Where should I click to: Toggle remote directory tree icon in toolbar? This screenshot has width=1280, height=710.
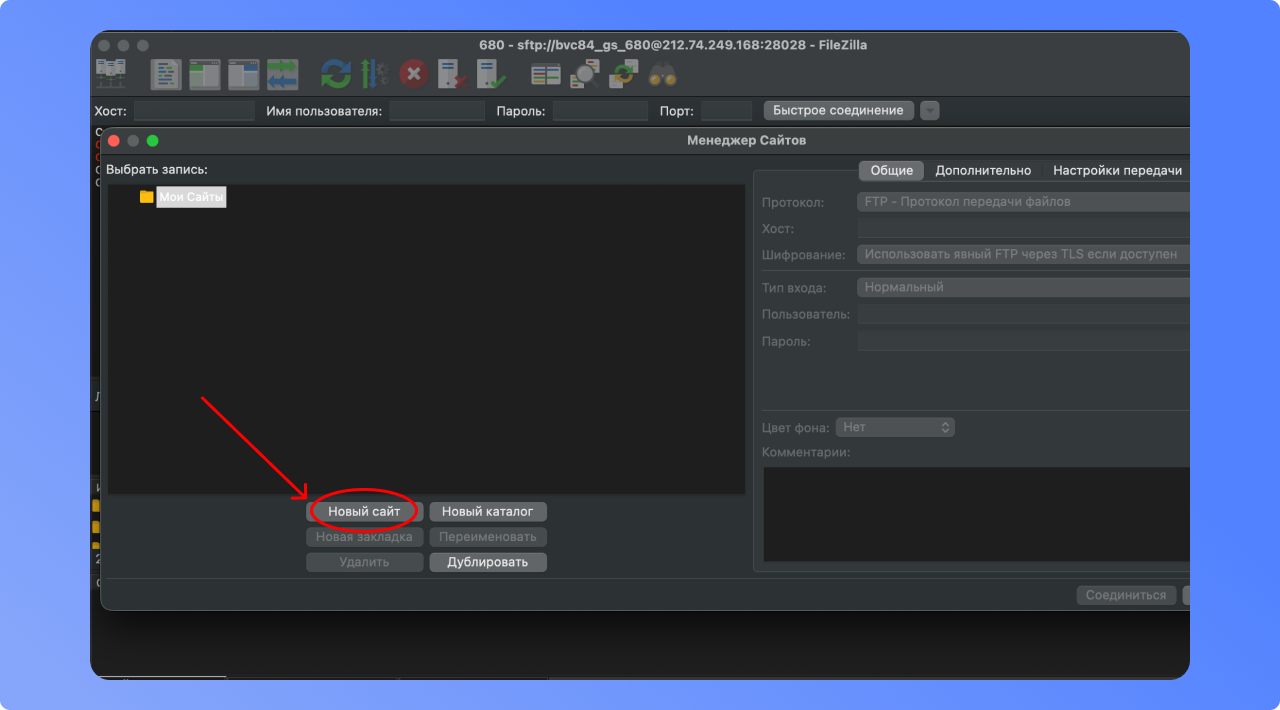tap(243, 74)
